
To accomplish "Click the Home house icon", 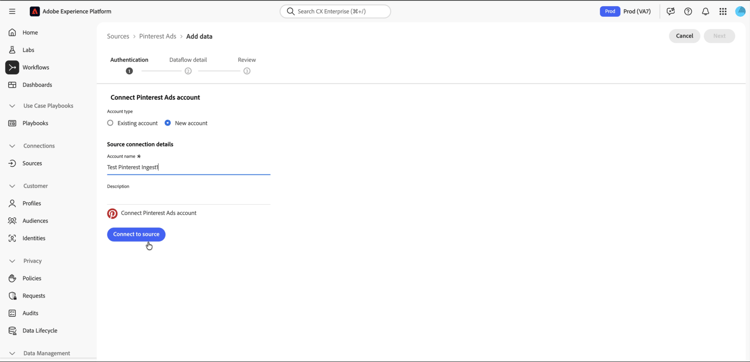I will [x=12, y=33].
